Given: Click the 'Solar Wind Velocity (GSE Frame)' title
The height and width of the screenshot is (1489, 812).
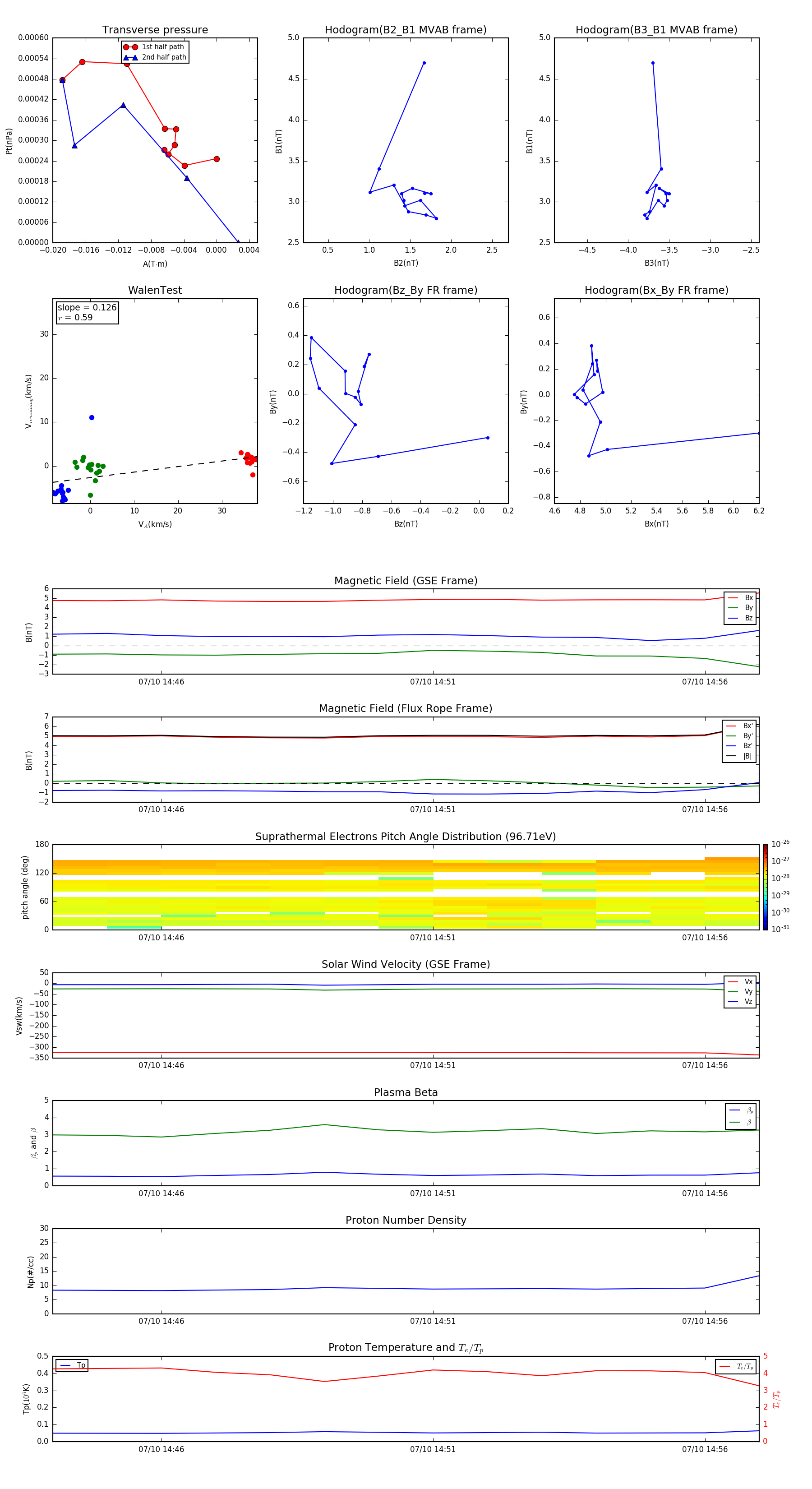Looking at the screenshot, I should tap(406, 965).
